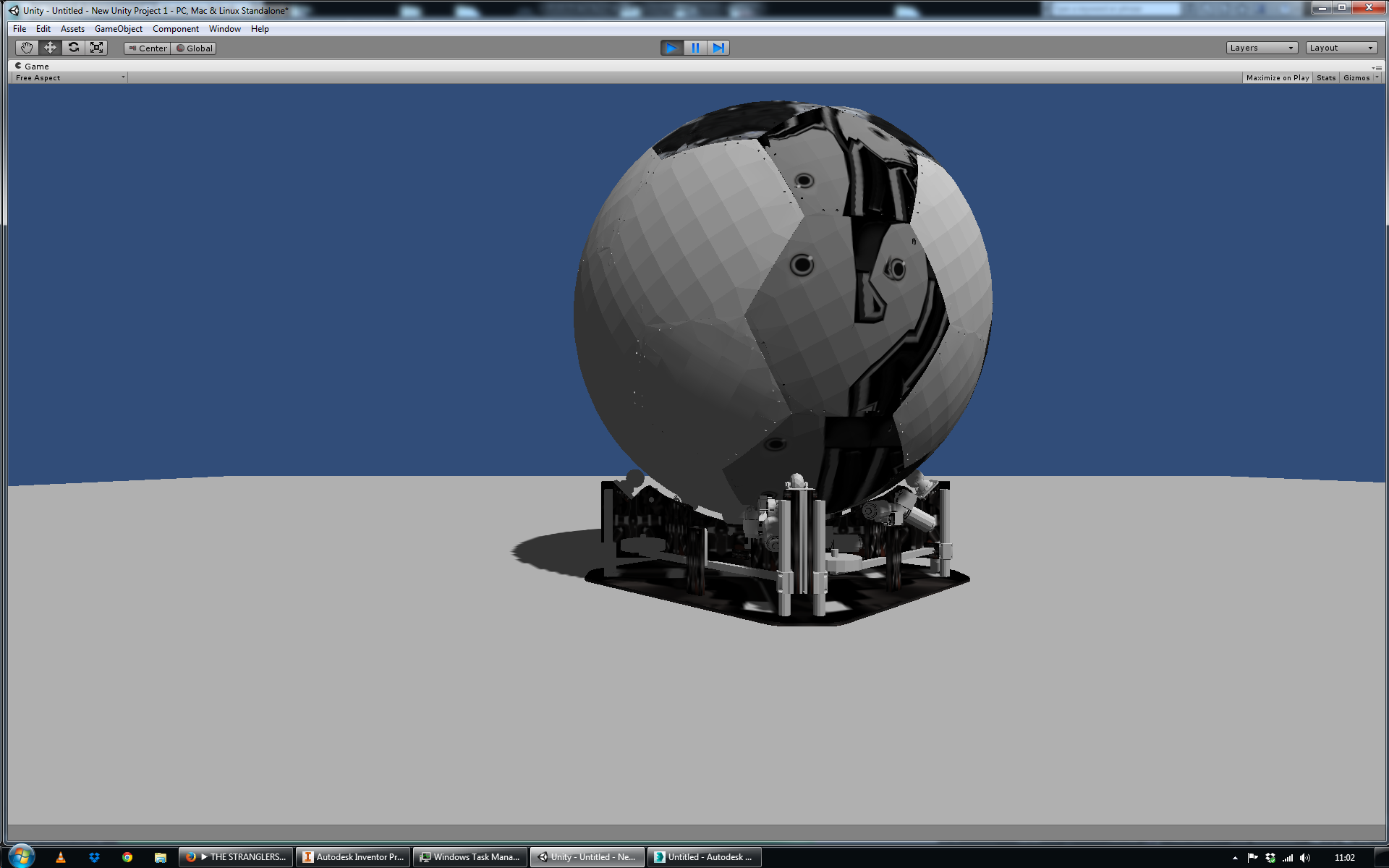
Task: Select the Rotate tool
Action: coord(73,48)
